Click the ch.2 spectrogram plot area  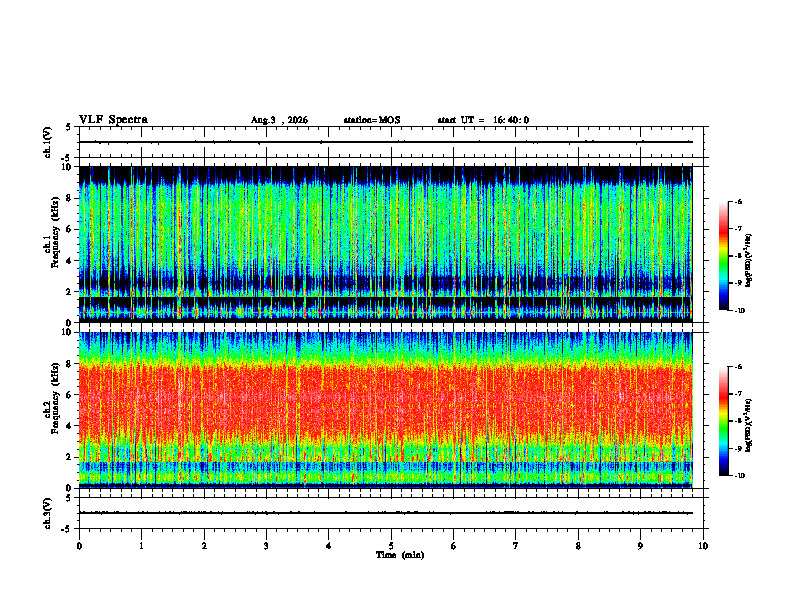[x=385, y=410]
